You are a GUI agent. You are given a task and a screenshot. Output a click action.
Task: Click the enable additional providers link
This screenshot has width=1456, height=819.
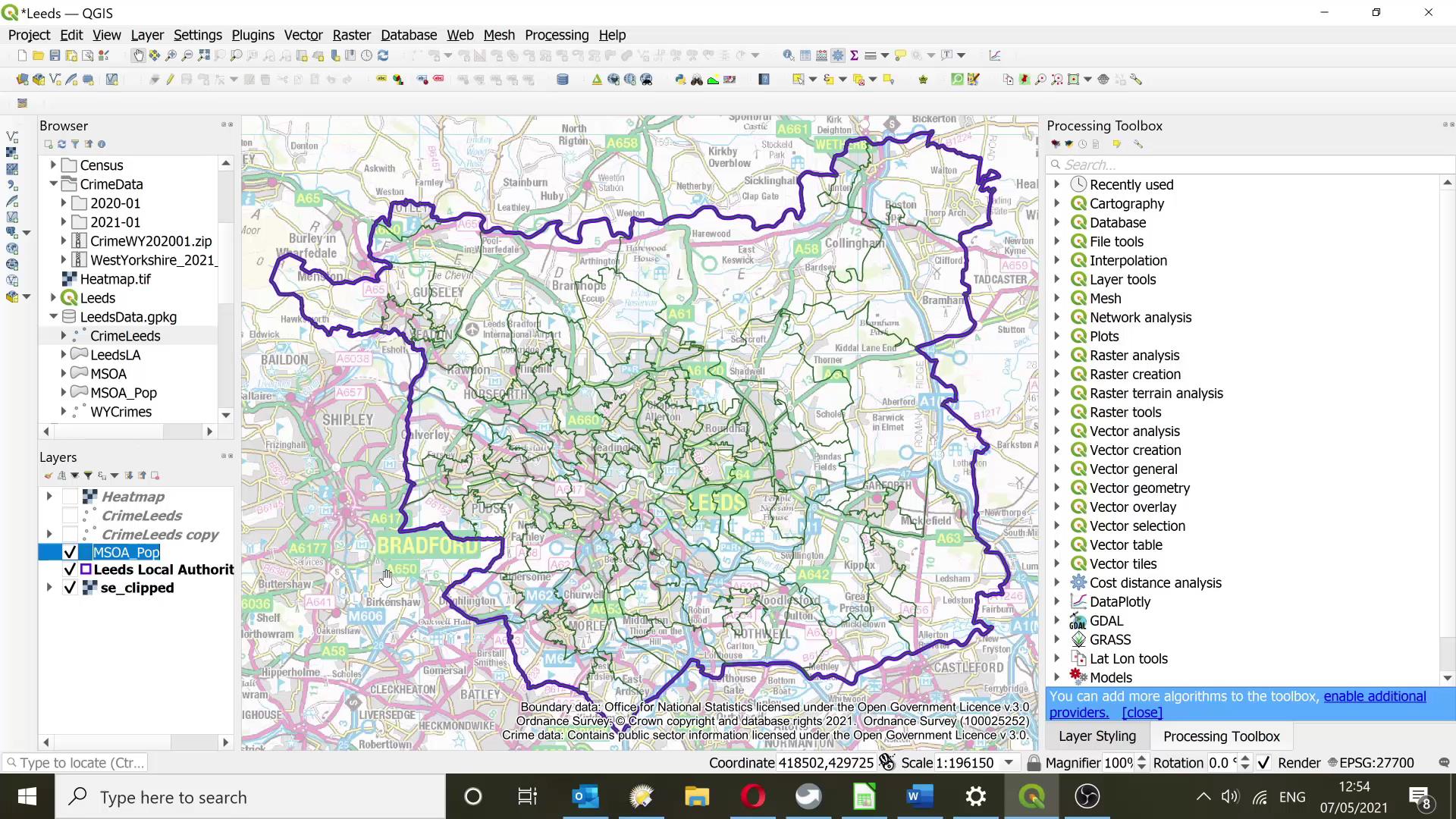(x=1374, y=696)
